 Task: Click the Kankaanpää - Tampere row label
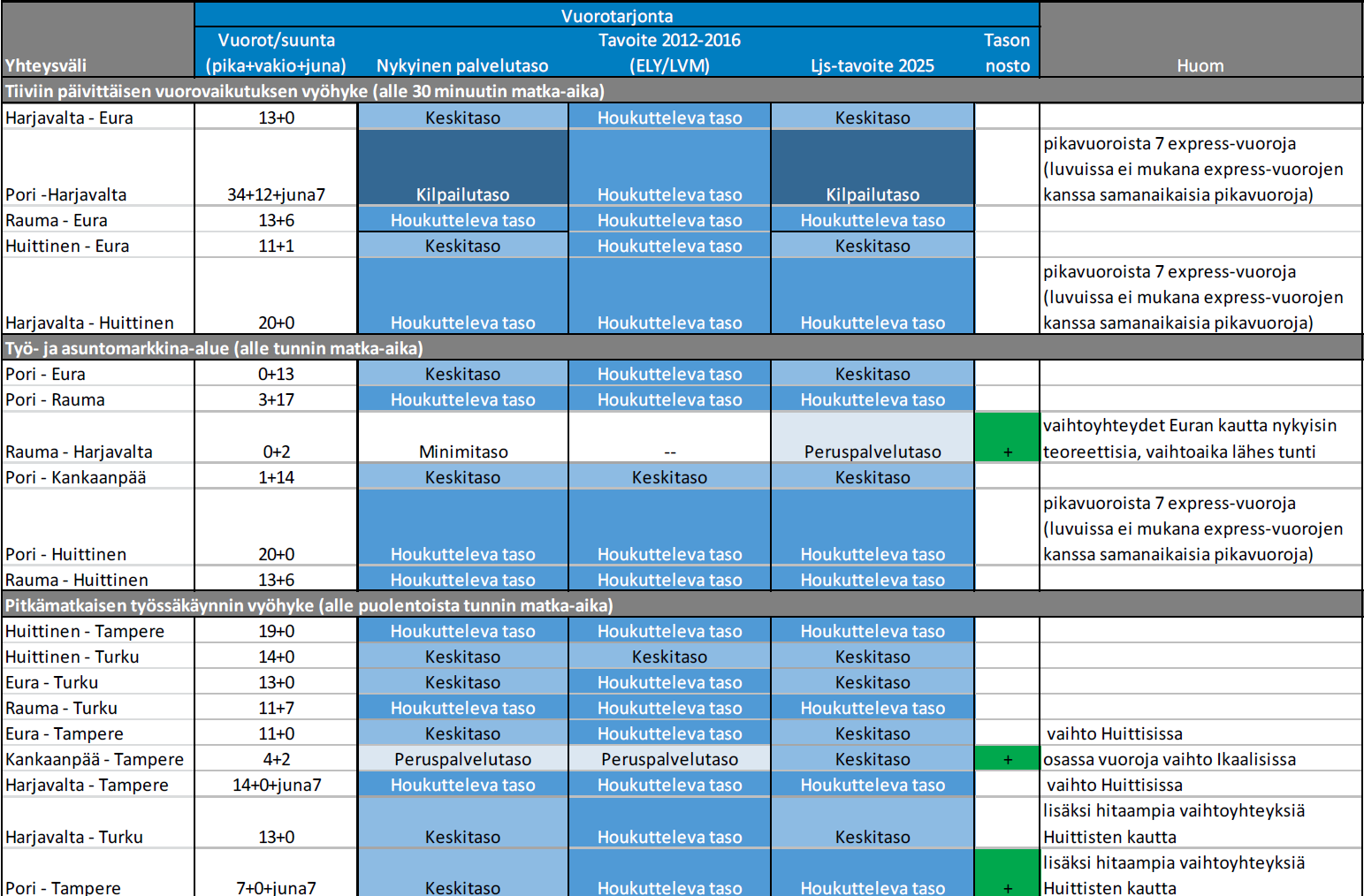[x=95, y=759]
